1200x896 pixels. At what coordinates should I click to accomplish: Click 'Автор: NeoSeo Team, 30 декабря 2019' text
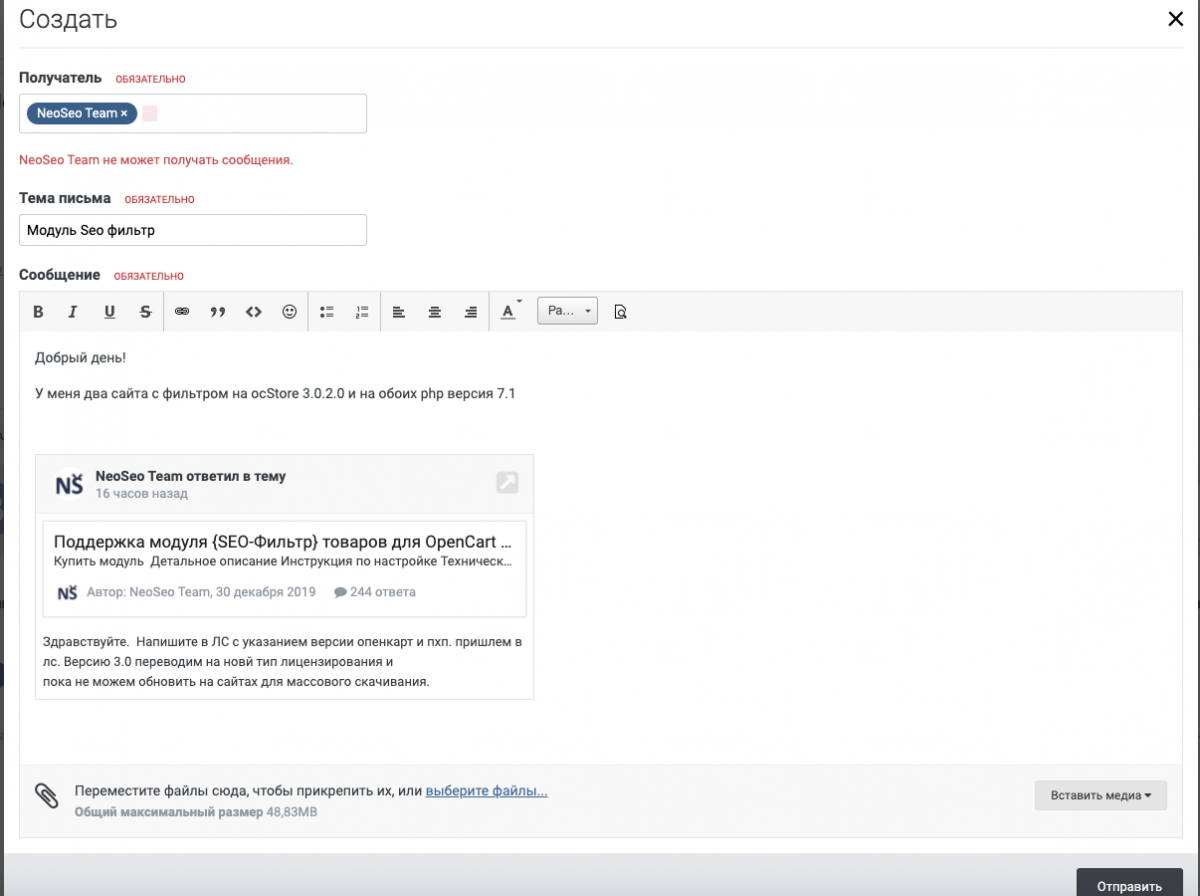(x=201, y=592)
